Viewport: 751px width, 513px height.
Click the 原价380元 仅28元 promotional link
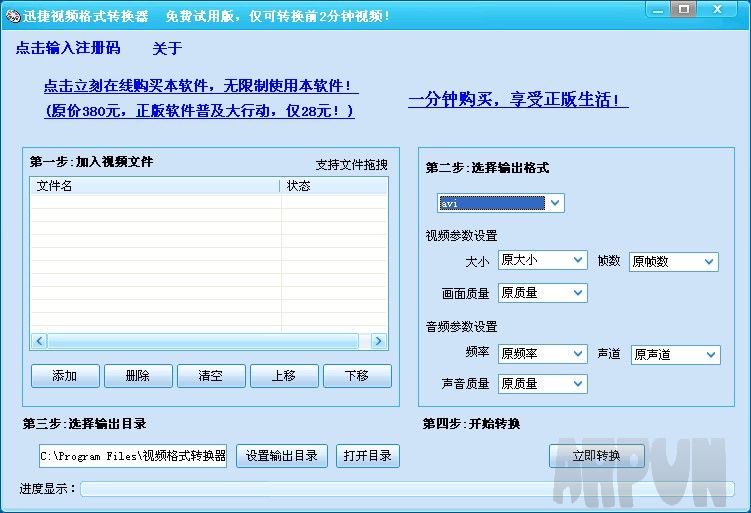click(199, 111)
